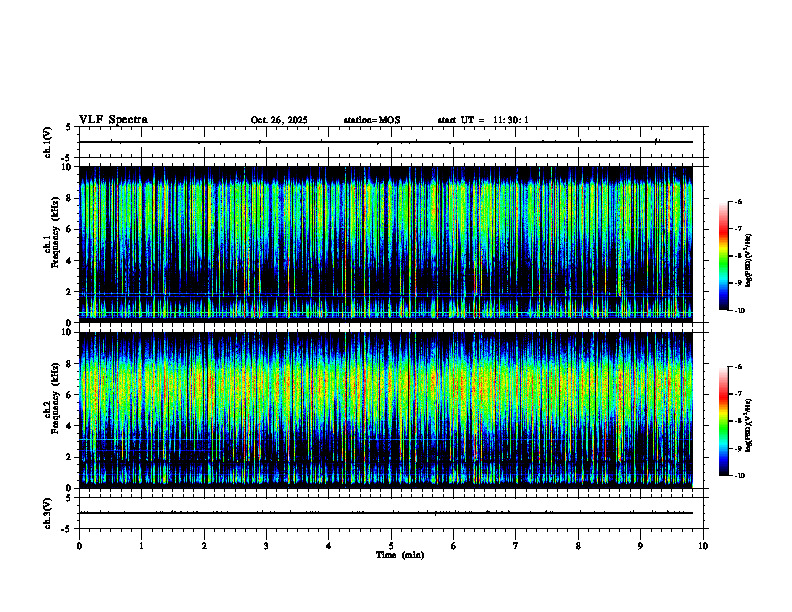The image size is (792, 612).
Task: Click ch.2 frequency axis tick "8"
Action: (70, 364)
